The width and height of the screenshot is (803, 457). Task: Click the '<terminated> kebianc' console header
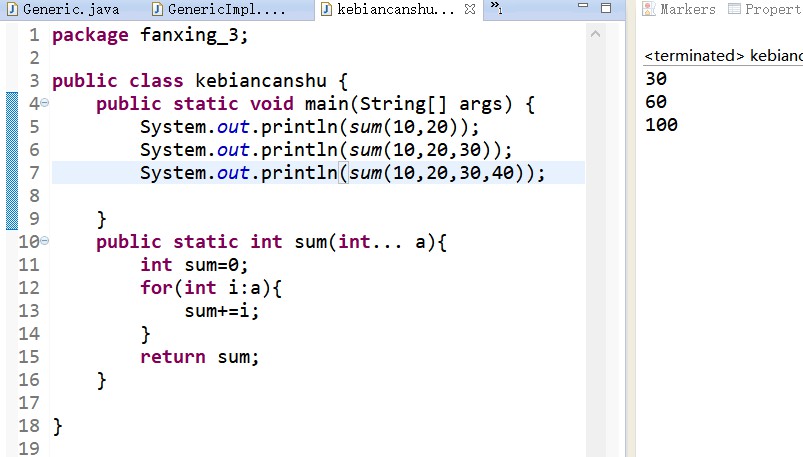pos(723,55)
